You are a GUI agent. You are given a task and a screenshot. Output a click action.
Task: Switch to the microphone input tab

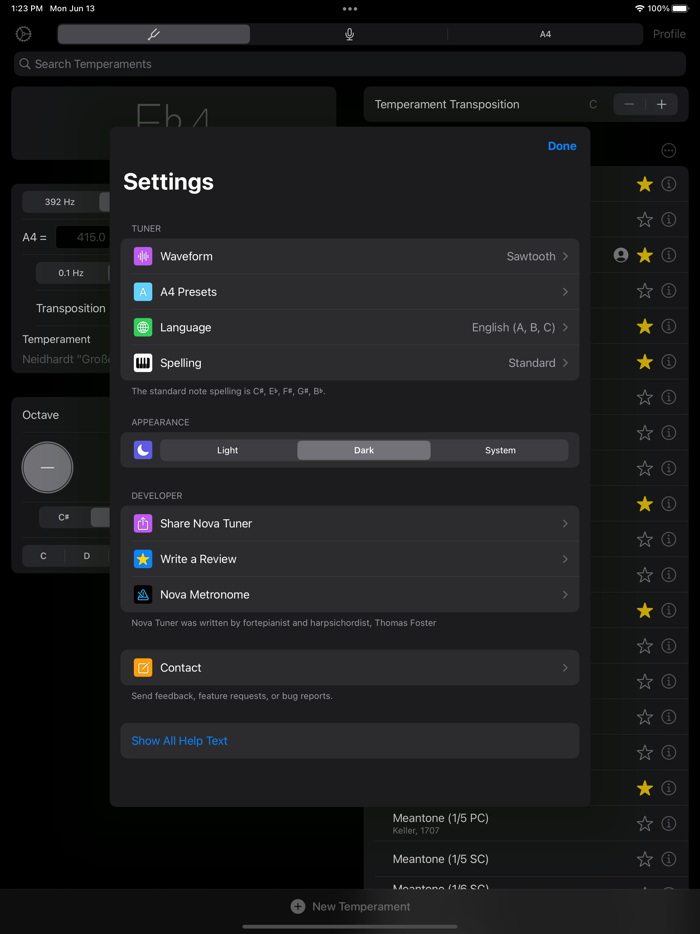click(348, 33)
